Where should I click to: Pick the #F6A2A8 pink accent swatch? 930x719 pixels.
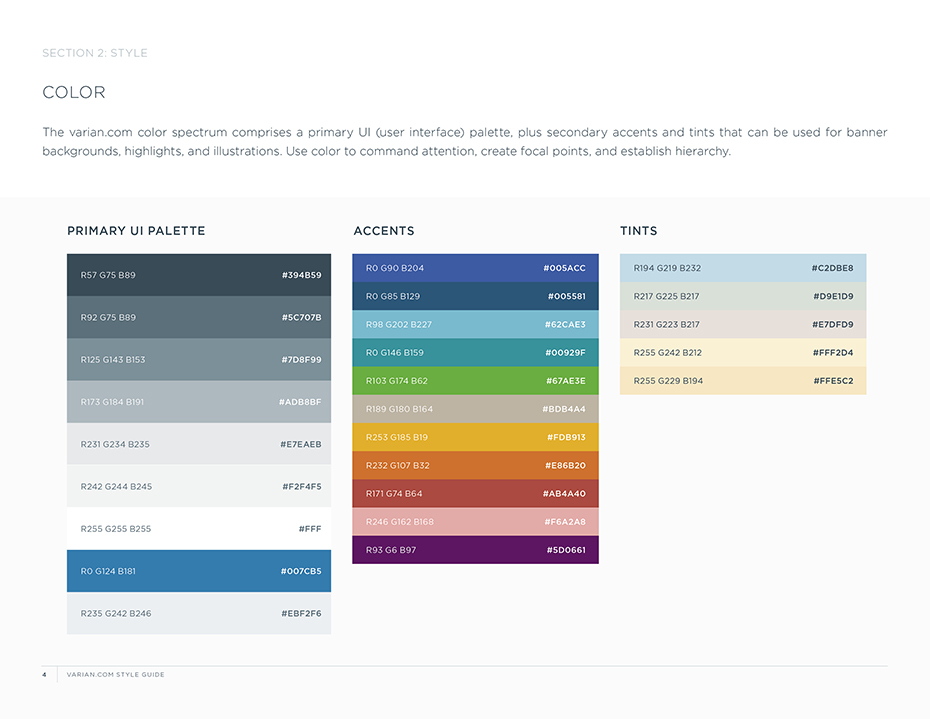pyautogui.click(x=475, y=522)
